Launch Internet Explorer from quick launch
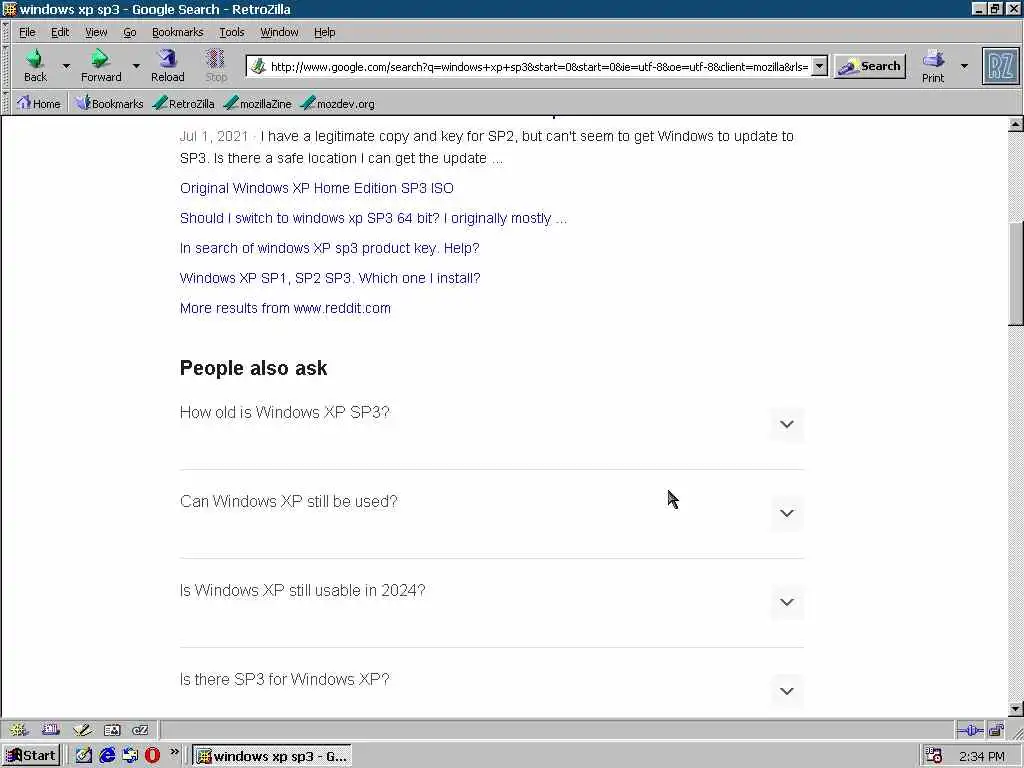 coord(107,756)
